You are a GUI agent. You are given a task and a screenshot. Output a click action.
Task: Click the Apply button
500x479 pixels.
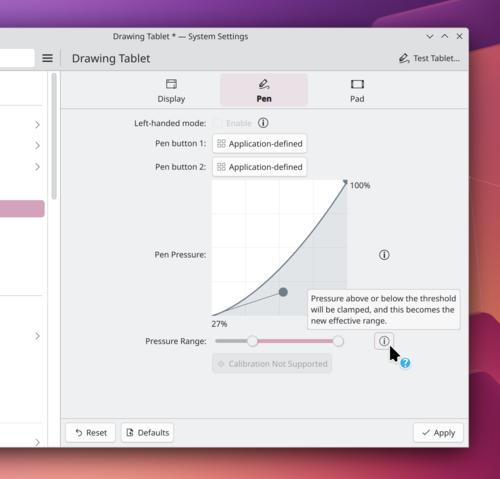click(438, 433)
